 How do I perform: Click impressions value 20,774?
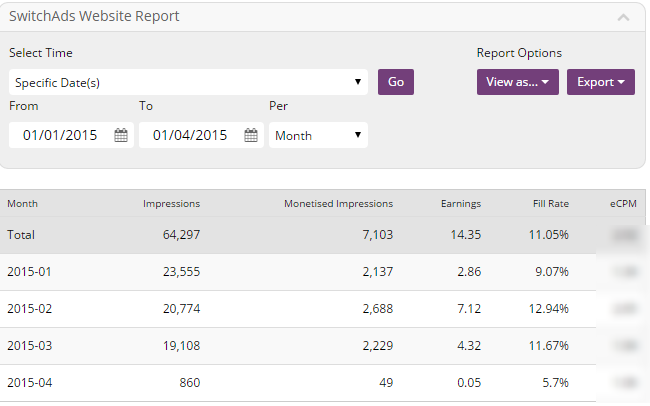tap(181, 309)
